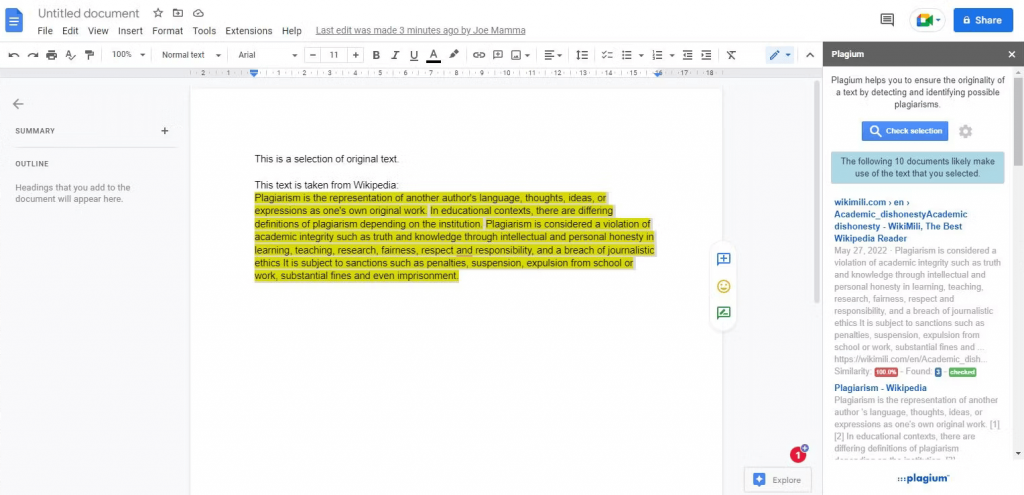Print the document using printer icon
Viewport: 1024px width, 495px height.
coord(51,55)
